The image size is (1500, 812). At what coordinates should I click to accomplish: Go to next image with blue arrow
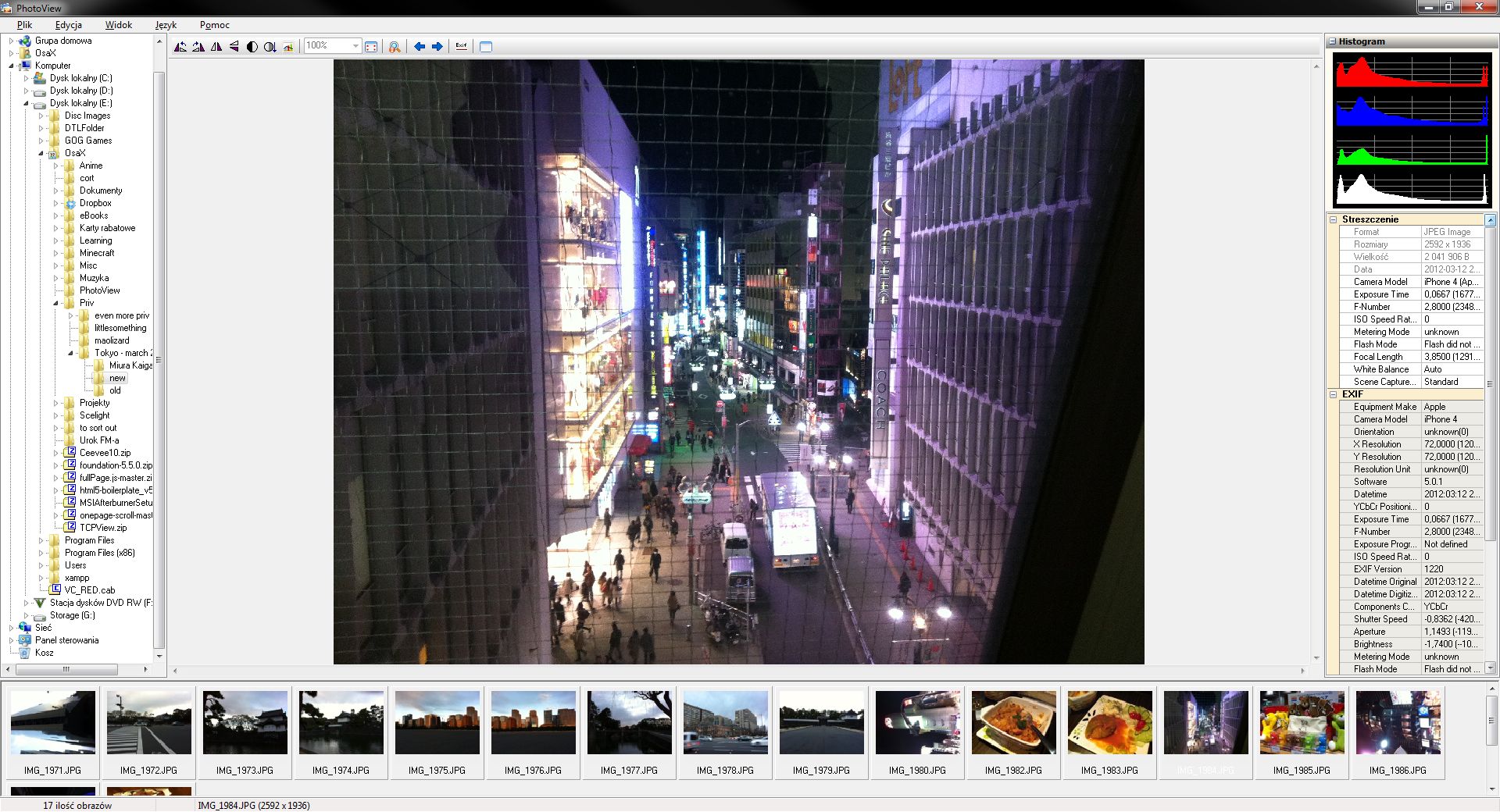coord(437,47)
